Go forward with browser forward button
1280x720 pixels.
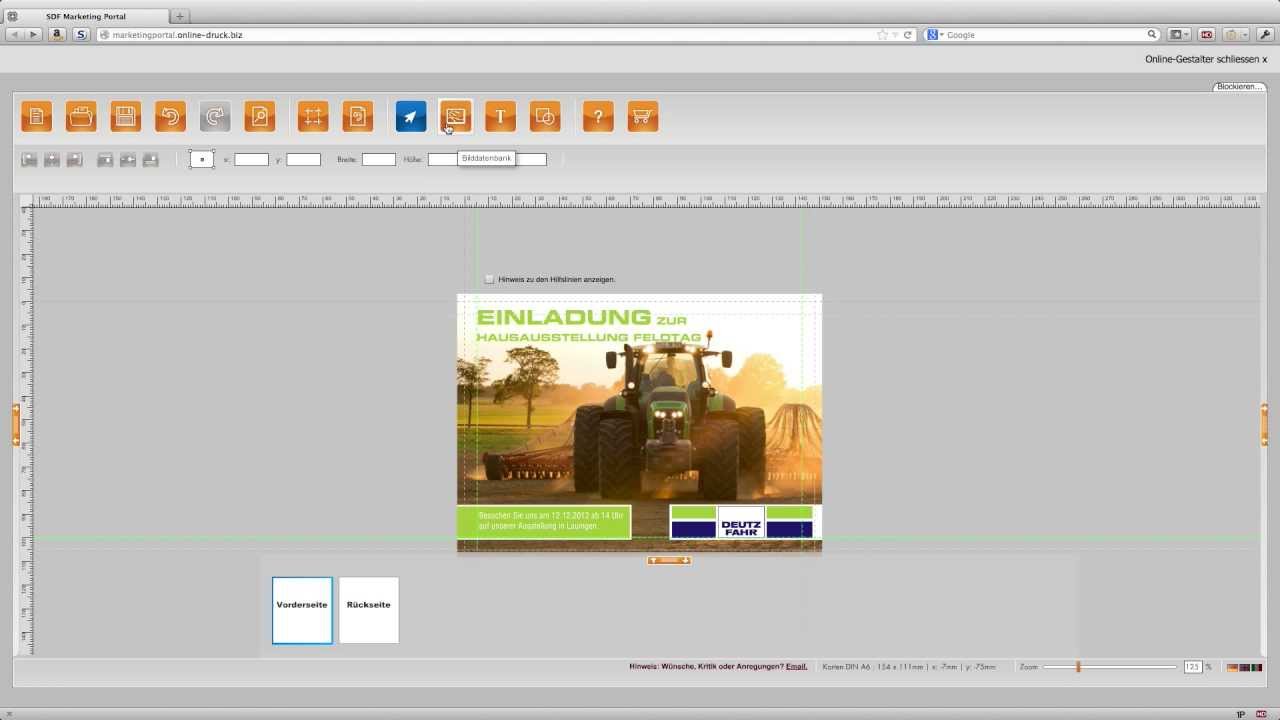(33, 34)
